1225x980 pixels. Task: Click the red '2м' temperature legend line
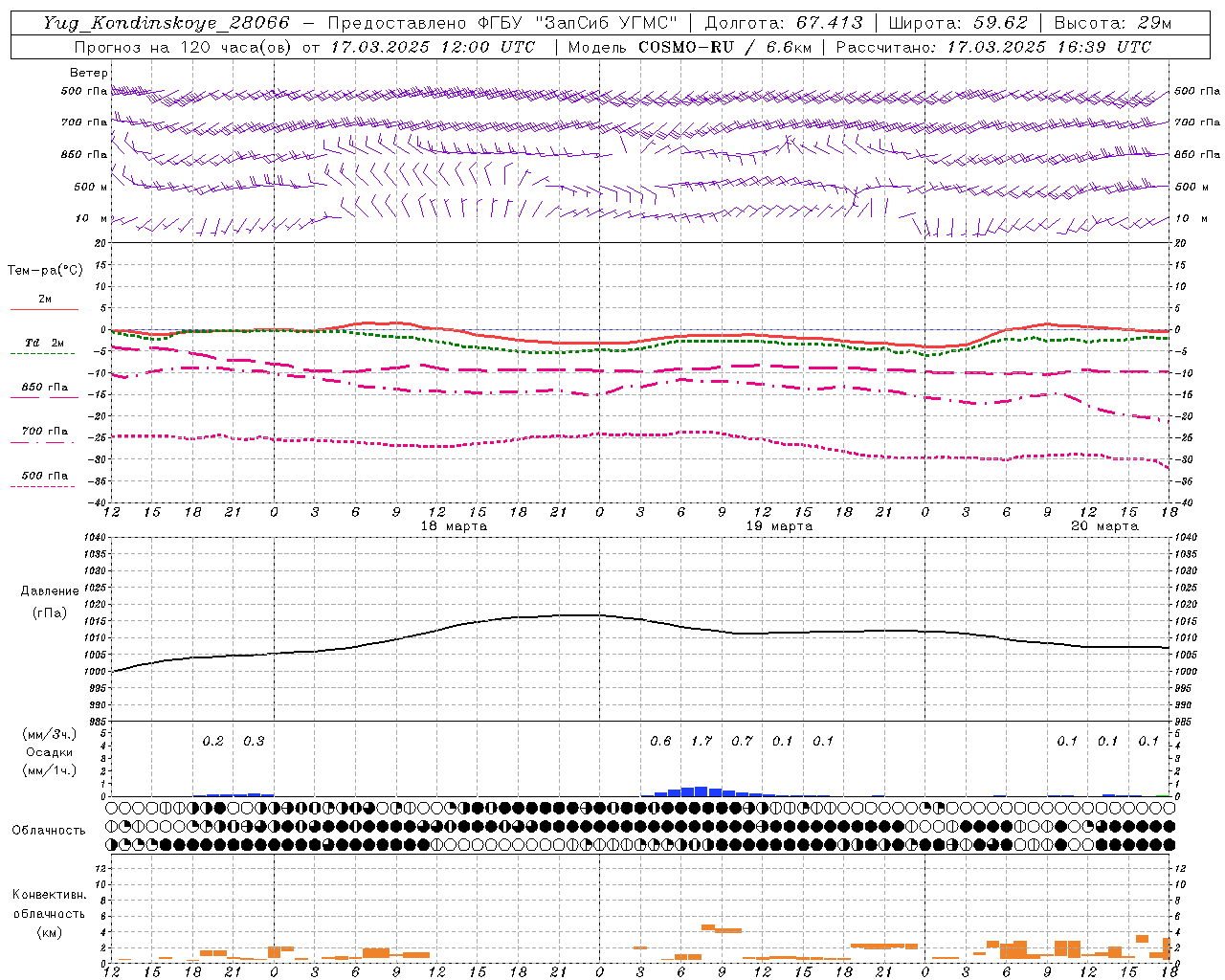click(44, 309)
